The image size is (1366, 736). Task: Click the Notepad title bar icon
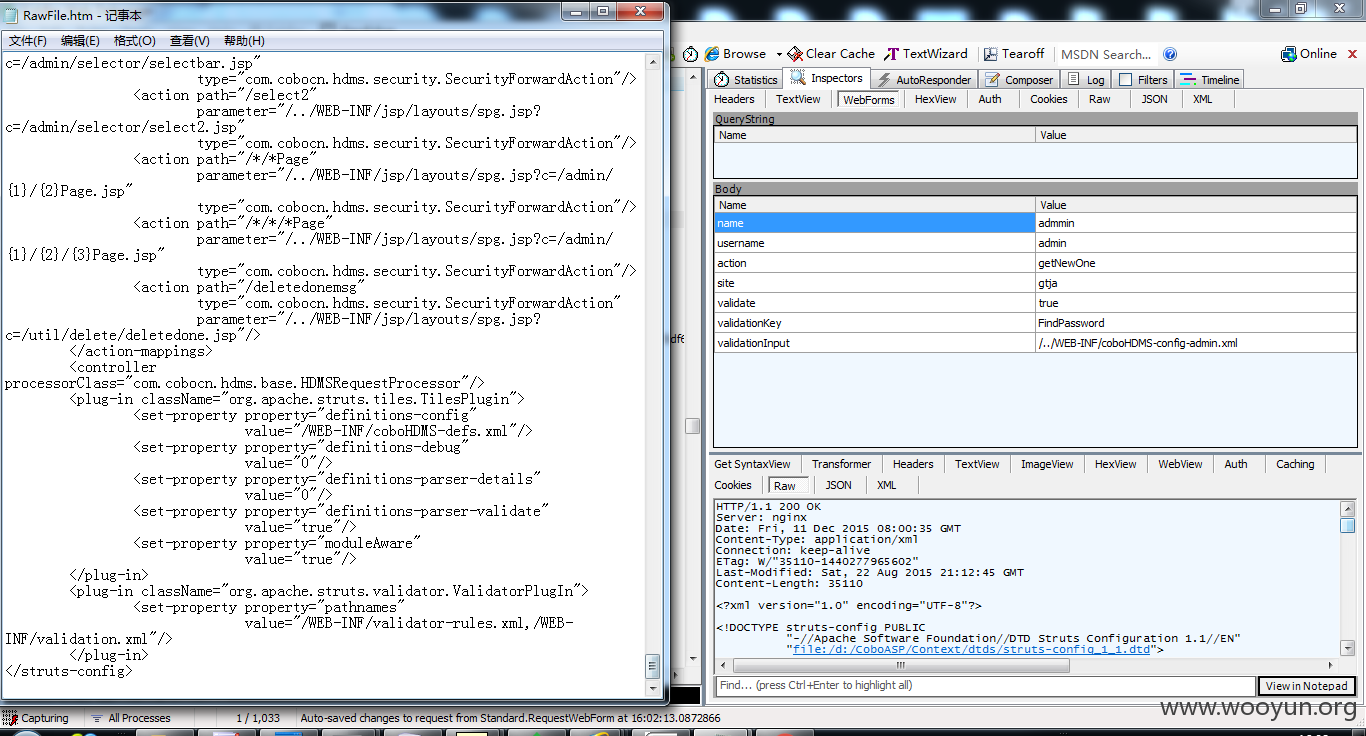pos(12,14)
